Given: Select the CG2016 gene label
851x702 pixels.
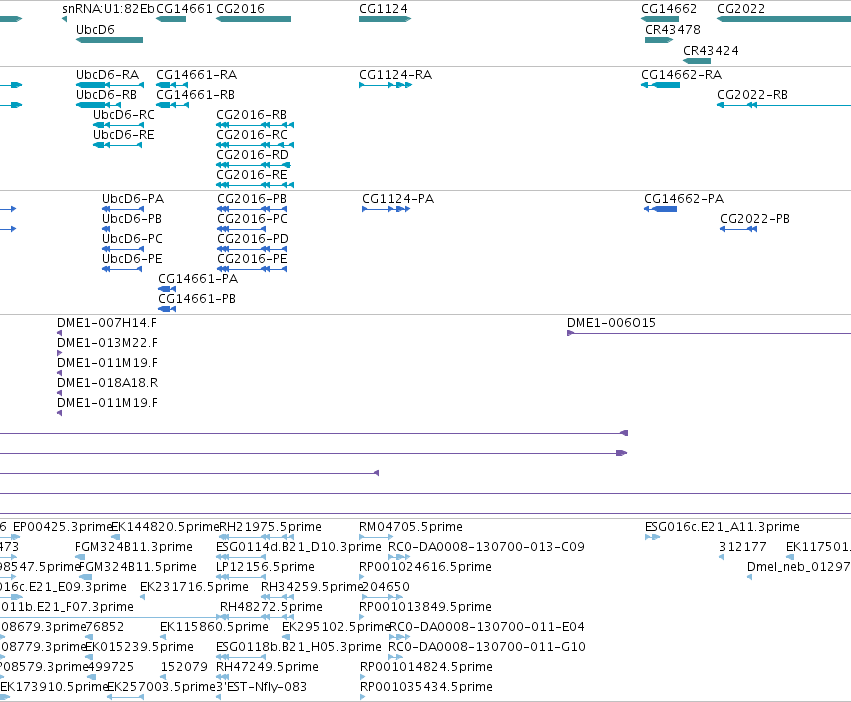Looking at the screenshot, I should click(x=240, y=9).
